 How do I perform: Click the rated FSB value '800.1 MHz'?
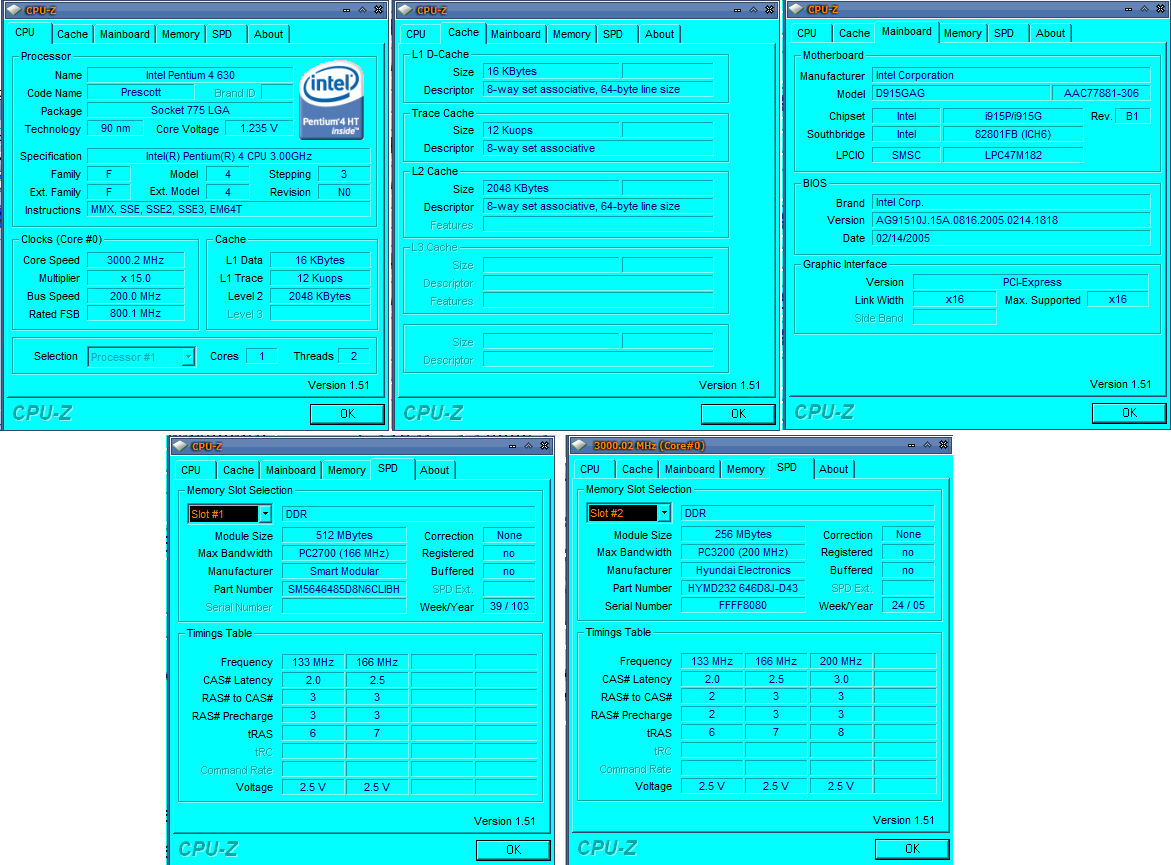pyautogui.click(x=135, y=314)
